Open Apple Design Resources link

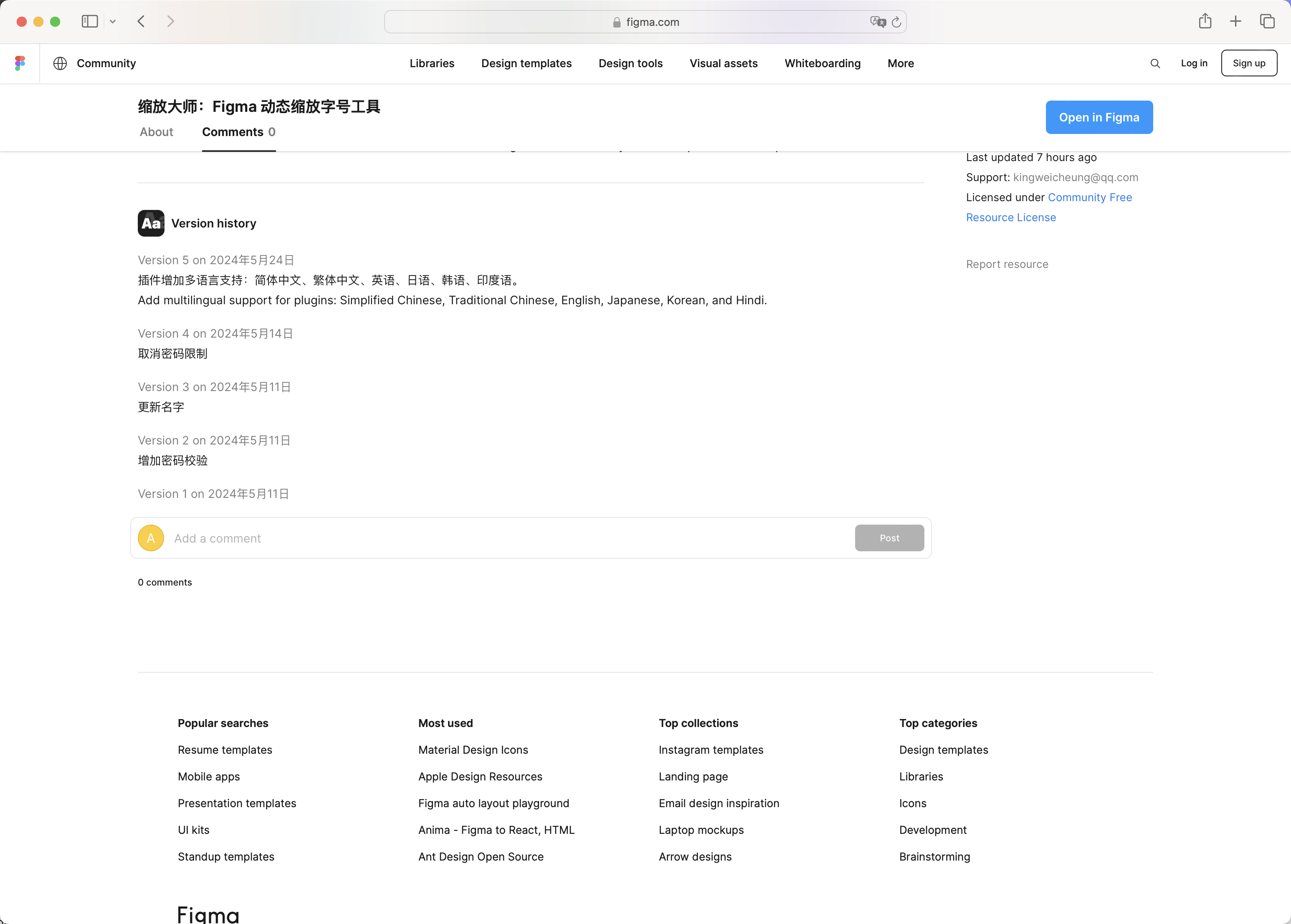pos(481,777)
